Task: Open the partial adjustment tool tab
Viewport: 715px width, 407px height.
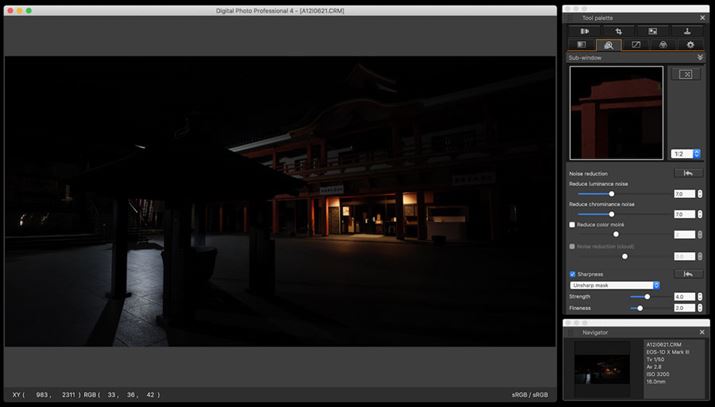Action: pos(652,31)
